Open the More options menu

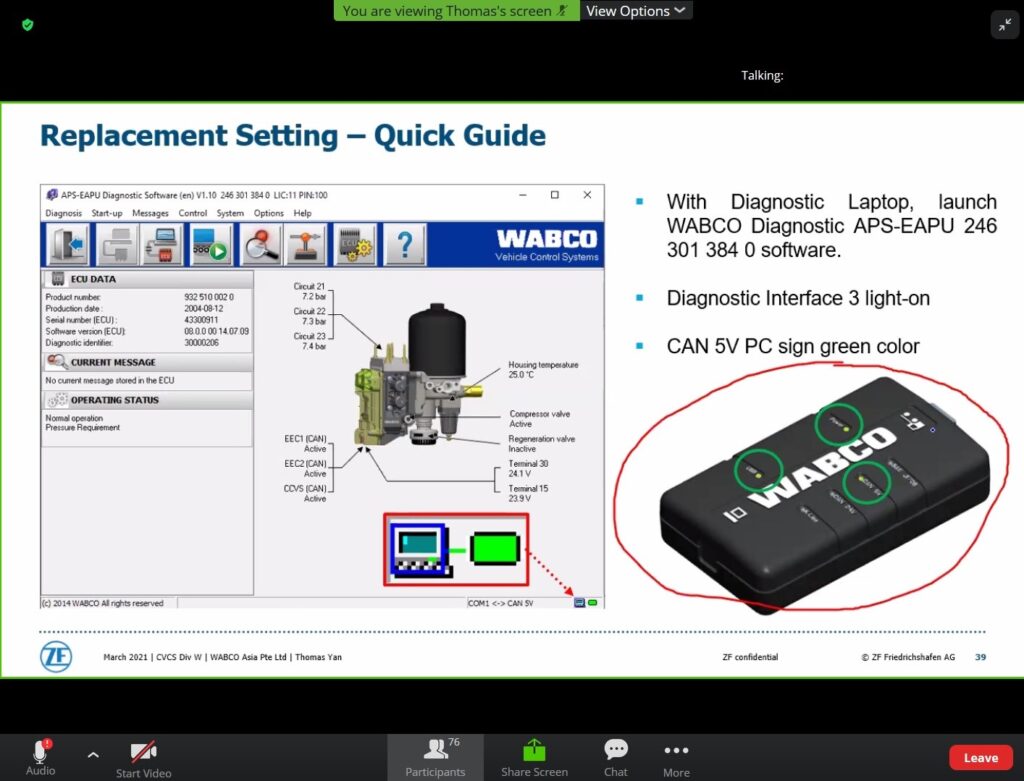(676, 759)
